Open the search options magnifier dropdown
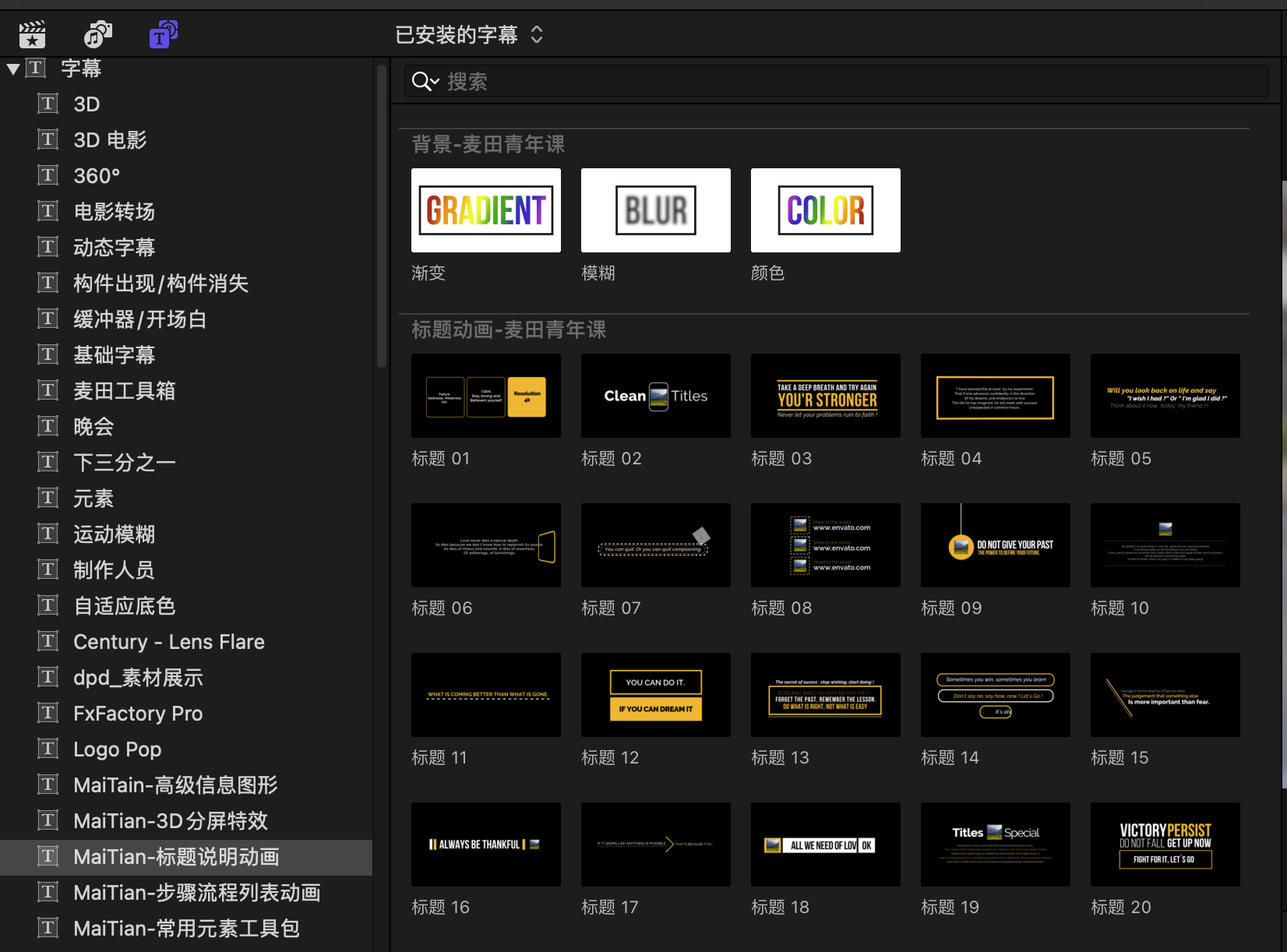The width and height of the screenshot is (1287, 952). (425, 81)
